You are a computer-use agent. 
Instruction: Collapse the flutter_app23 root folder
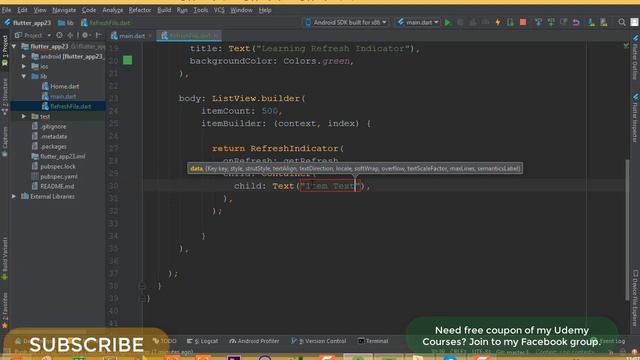(14, 47)
